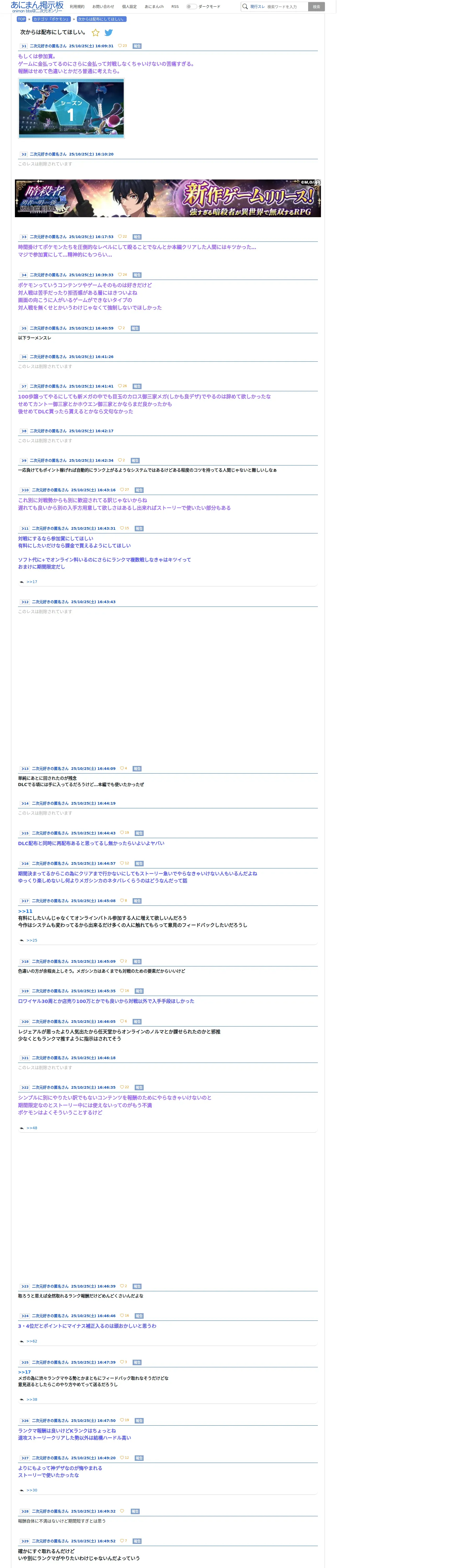This screenshot has width=474, height=1568.
Task: Report post 15 with its 報告 button
Action: click(139, 833)
